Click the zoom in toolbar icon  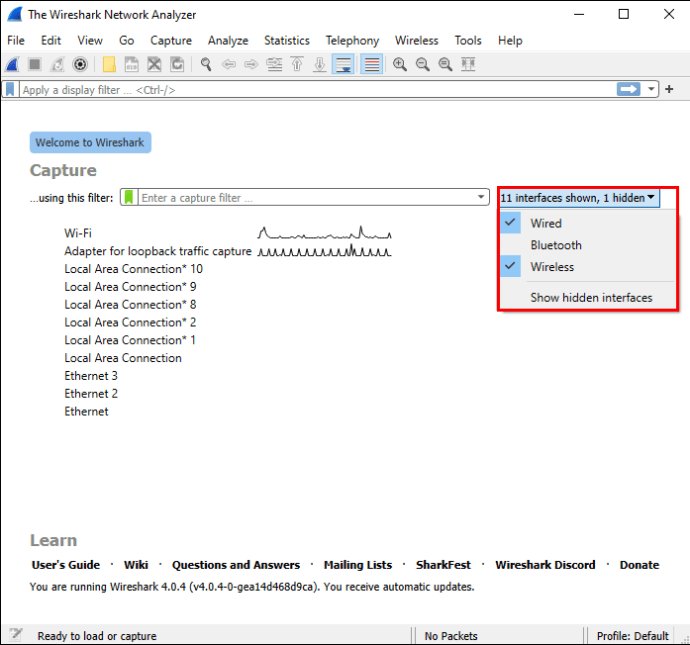(x=400, y=64)
